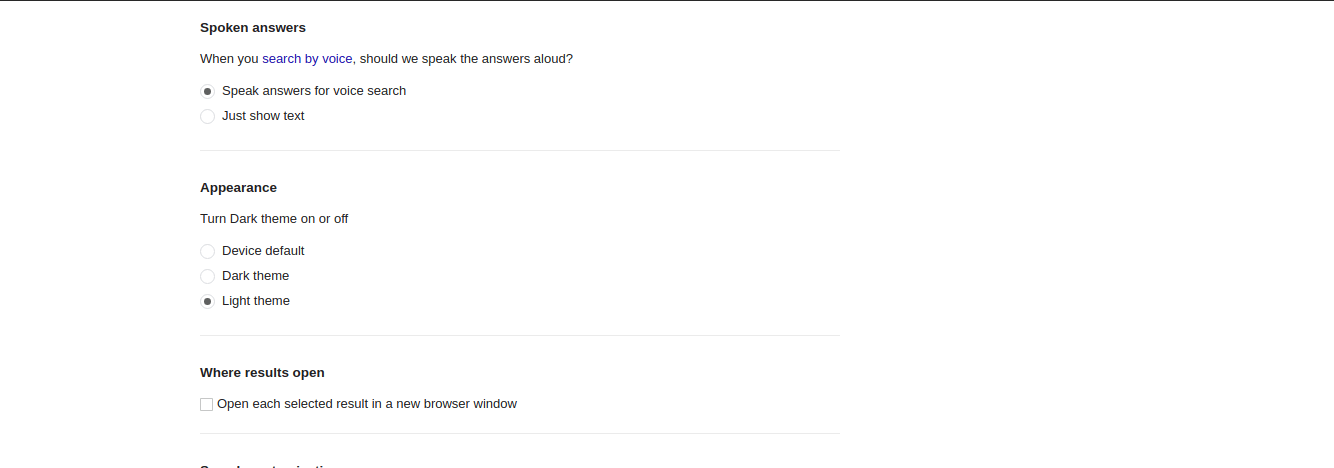This screenshot has width=1334, height=468.
Task: Click the 'Dark theme' label text
Action: [x=255, y=276]
